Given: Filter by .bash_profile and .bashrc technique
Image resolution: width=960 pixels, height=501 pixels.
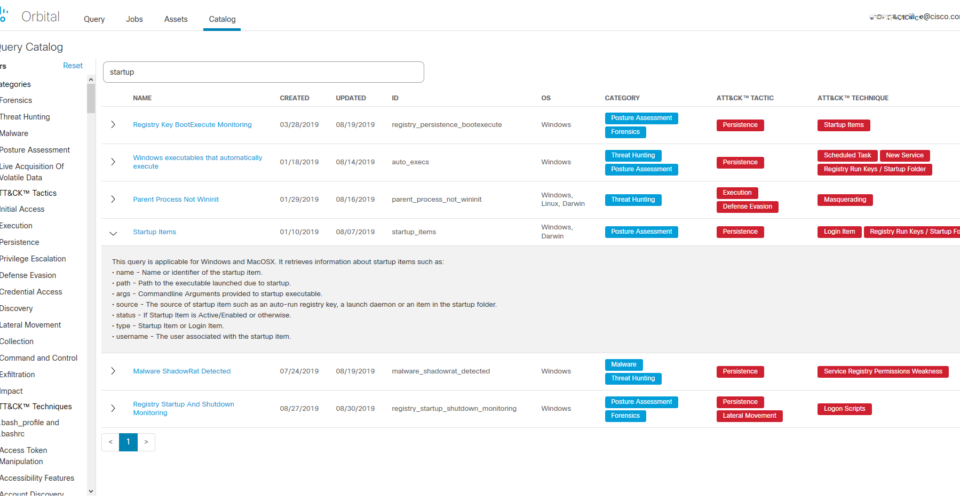Looking at the screenshot, I should click(29, 428).
